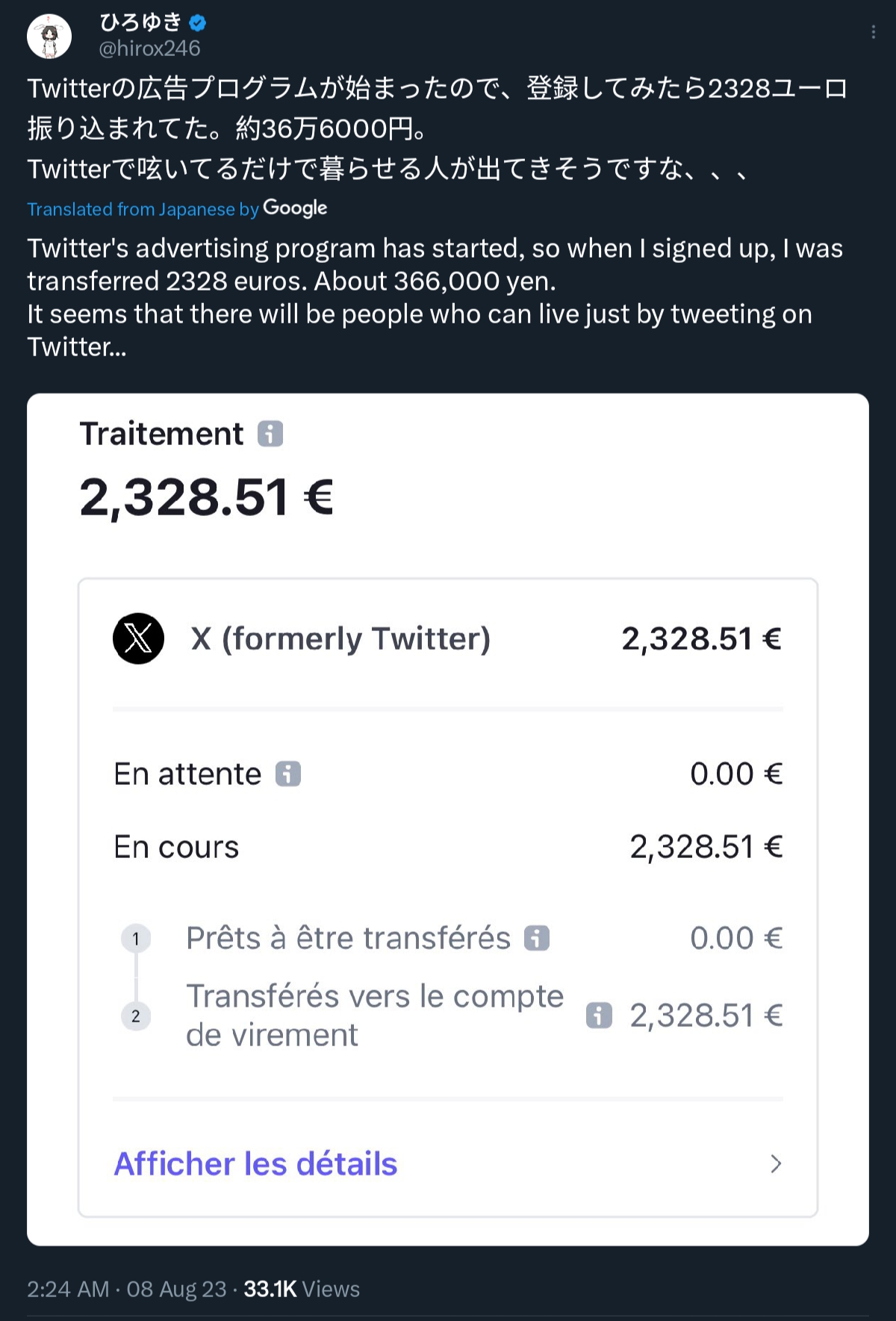Select step 2 circle marker
The height and width of the screenshot is (1321, 896).
point(136,1016)
